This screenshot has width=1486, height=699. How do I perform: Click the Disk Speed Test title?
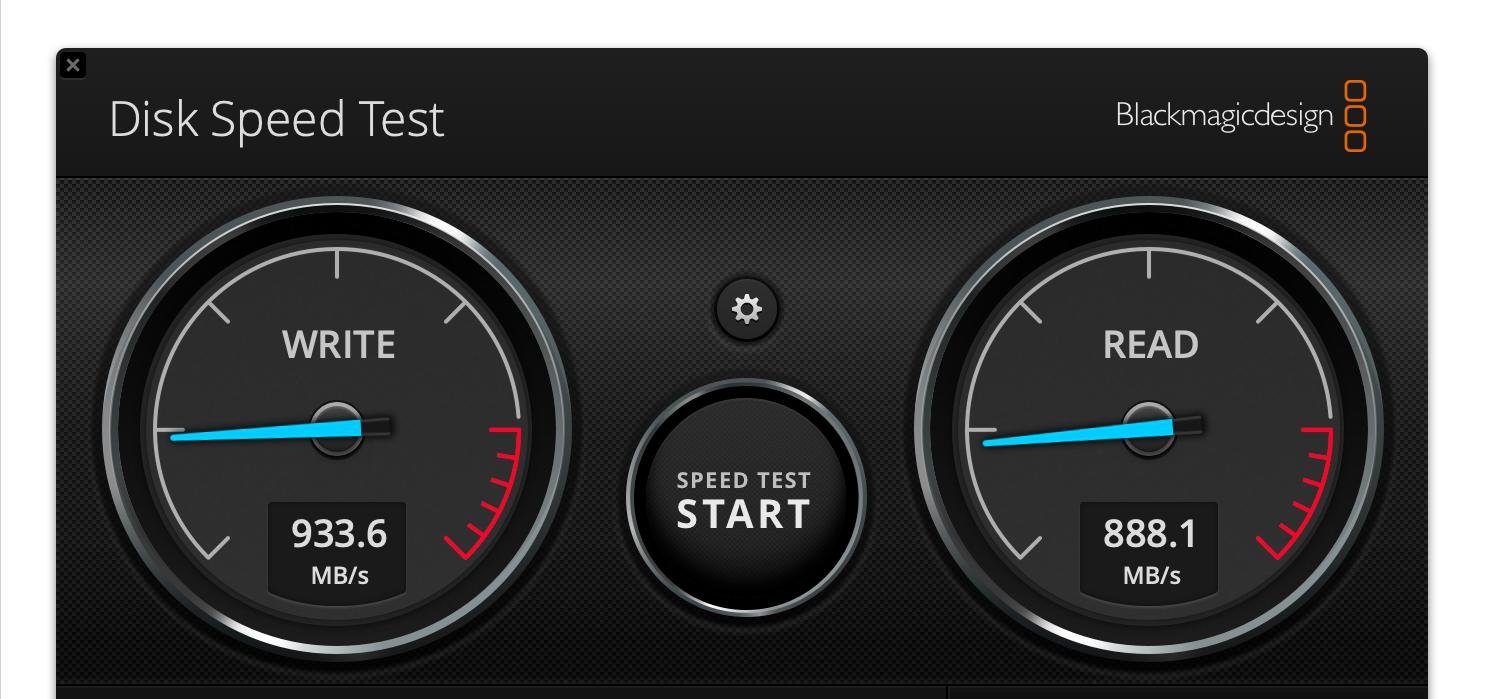click(276, 119)
